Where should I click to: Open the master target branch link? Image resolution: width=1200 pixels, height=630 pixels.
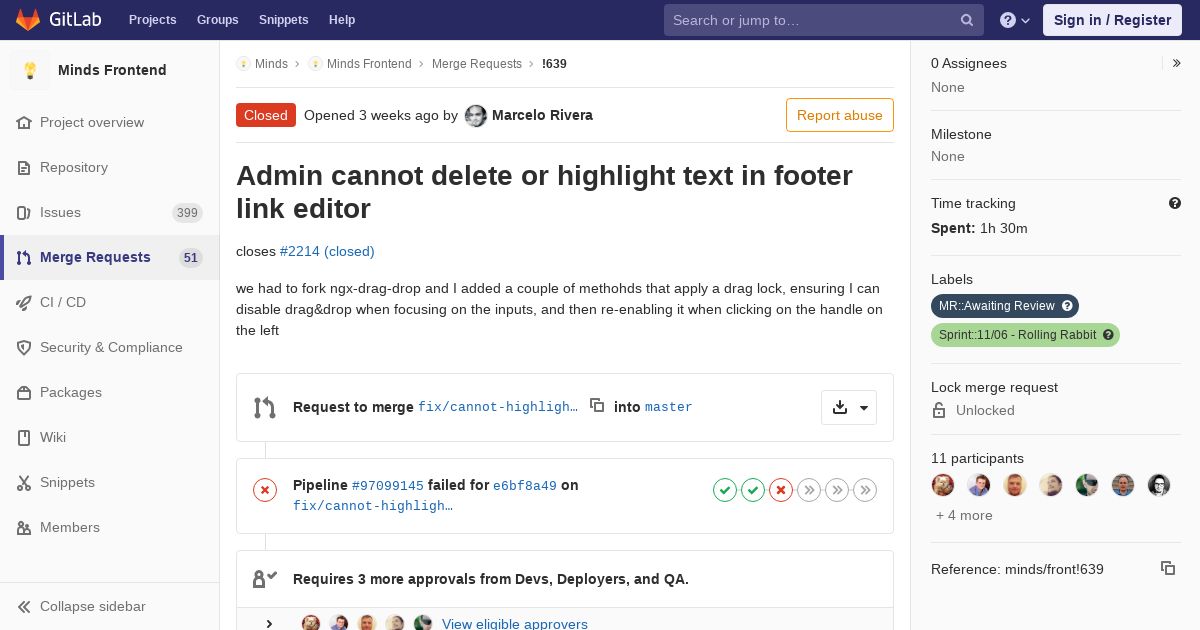(x=669, y=407)
